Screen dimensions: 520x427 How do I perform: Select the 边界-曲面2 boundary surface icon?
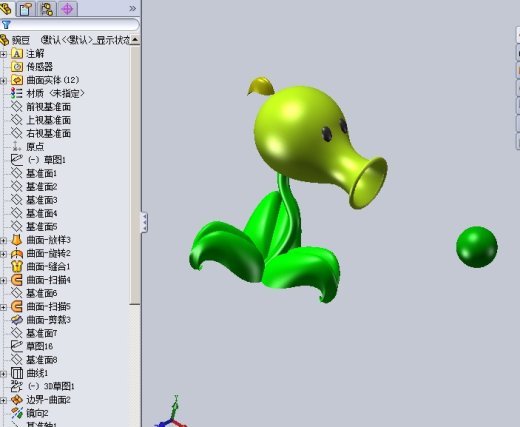coord(17,400)
